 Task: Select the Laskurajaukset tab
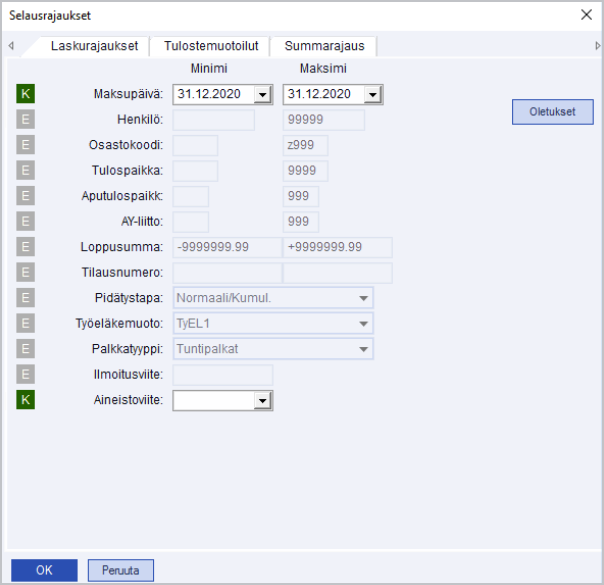click(94, 46)
